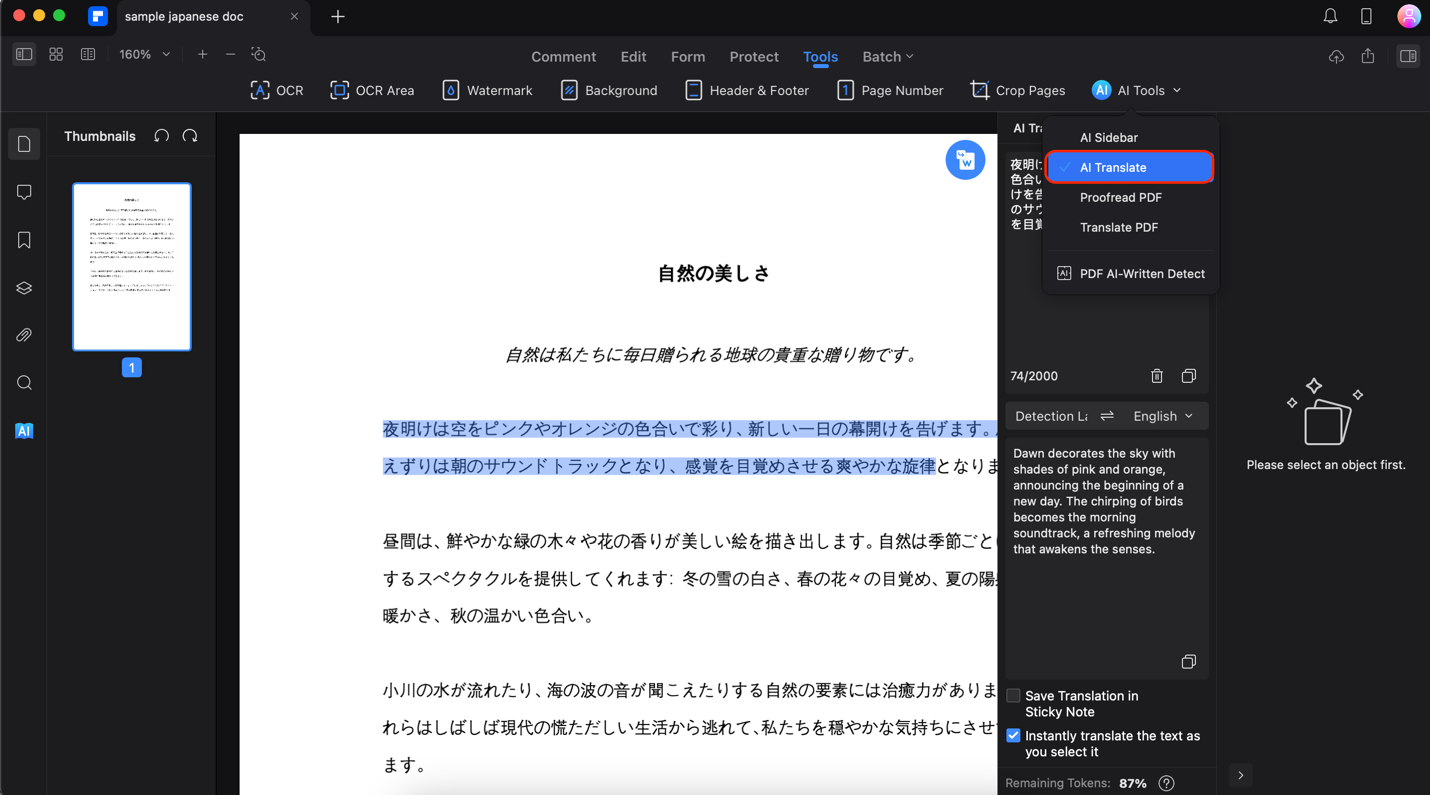Screen dimensions: 1430x795
Task: Uncheck Instantly translate the text option
Action: 1013,736
